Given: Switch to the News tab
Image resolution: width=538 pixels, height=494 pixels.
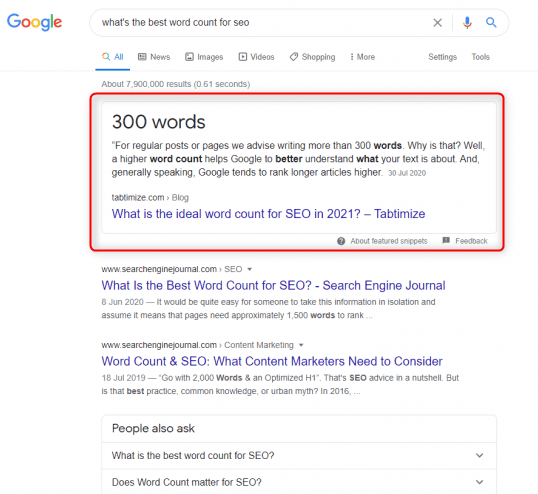Looking at the screenshot, I should coord(154,57).
